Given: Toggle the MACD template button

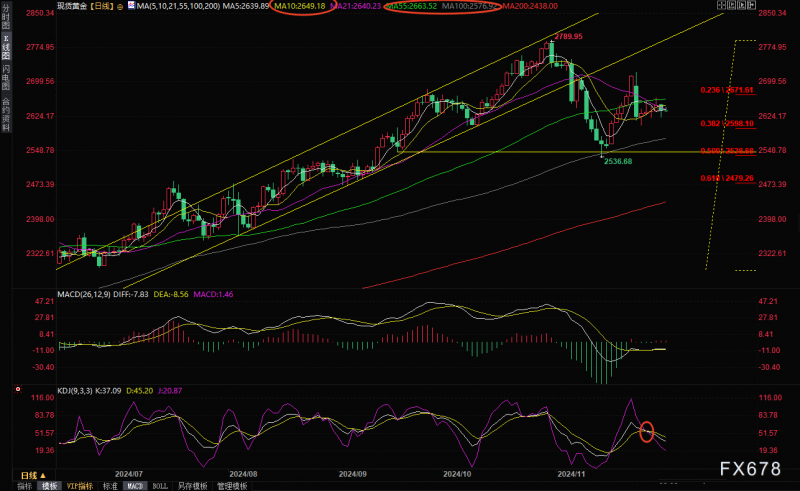Looking at the screenshot, I should pyautogui.click(x=135, y=486).
